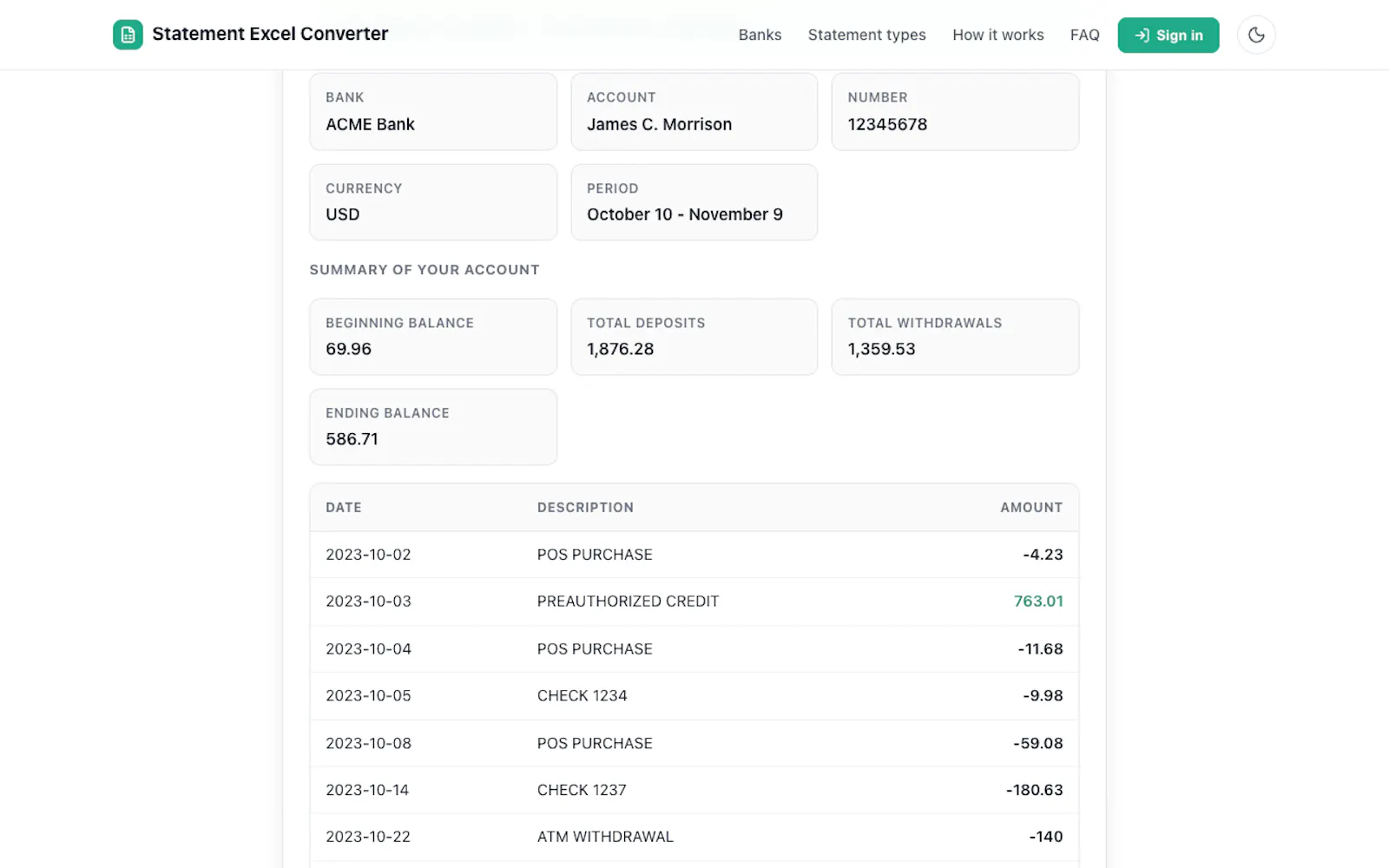The width and height of the screenshot is (1389, 868).
Task: Select period October 10 - November 9
Action: point(684,214)
